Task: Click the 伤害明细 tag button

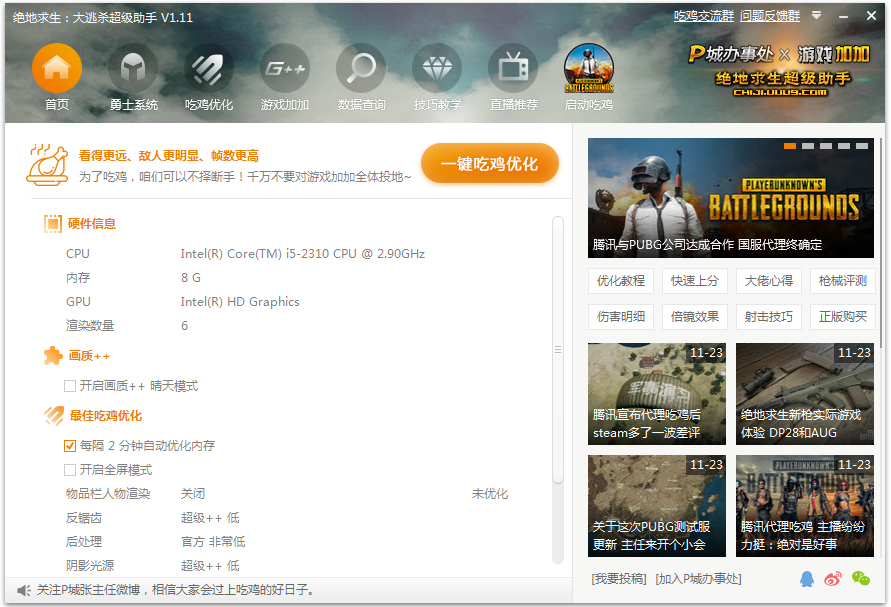Action: (621, 317)
